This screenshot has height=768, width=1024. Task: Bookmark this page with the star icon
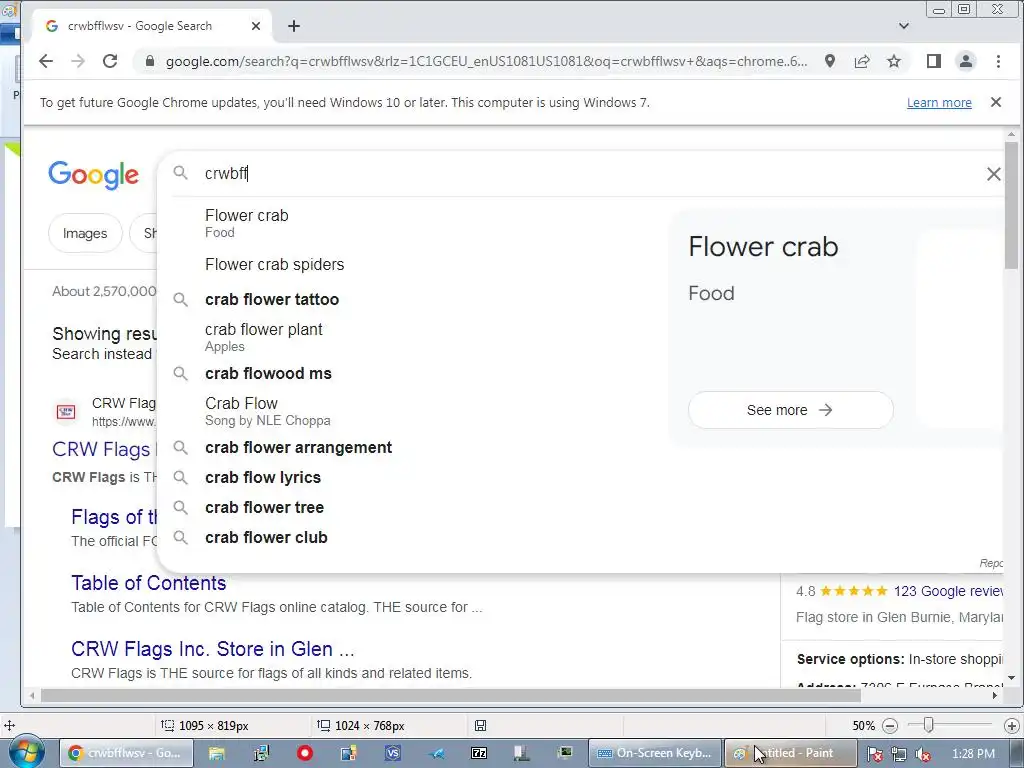pyautogui.click(x=894, y=61)
